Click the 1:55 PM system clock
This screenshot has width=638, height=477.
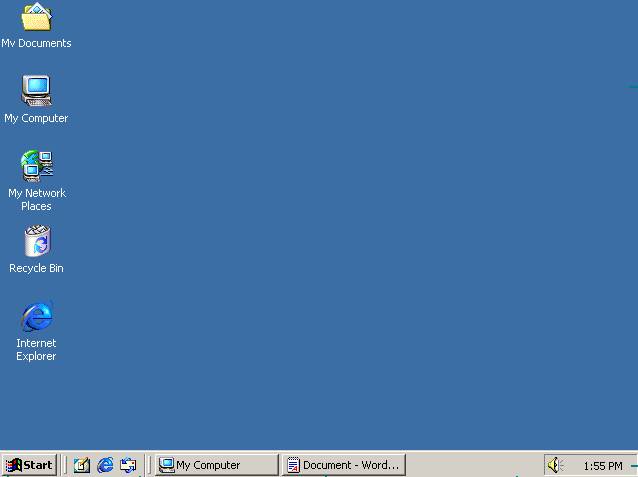tap(603, 466)
